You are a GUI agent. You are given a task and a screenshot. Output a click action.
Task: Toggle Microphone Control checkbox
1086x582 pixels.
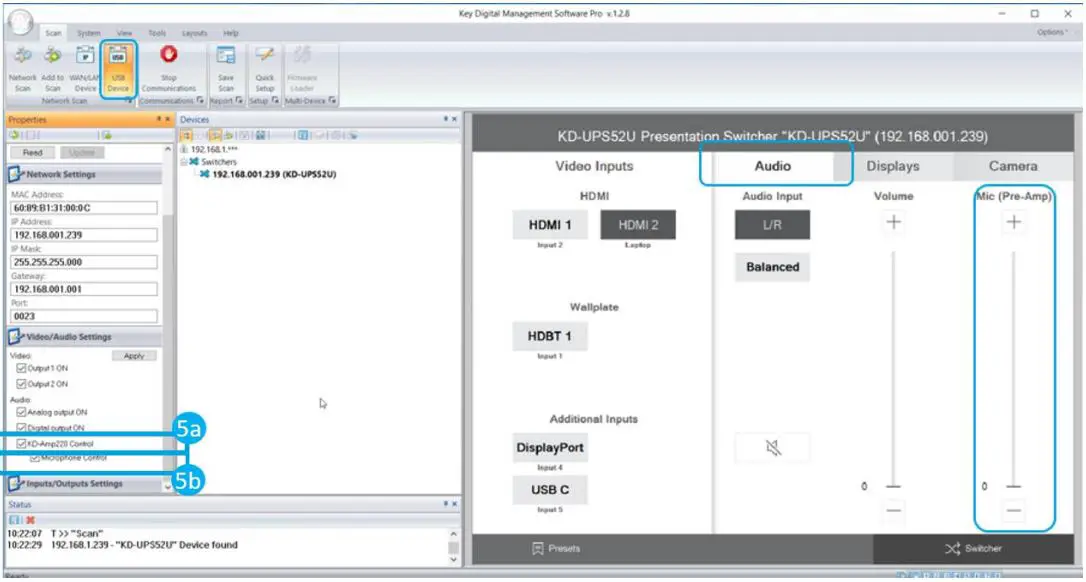pyautogui.click(x=35, y=458)
